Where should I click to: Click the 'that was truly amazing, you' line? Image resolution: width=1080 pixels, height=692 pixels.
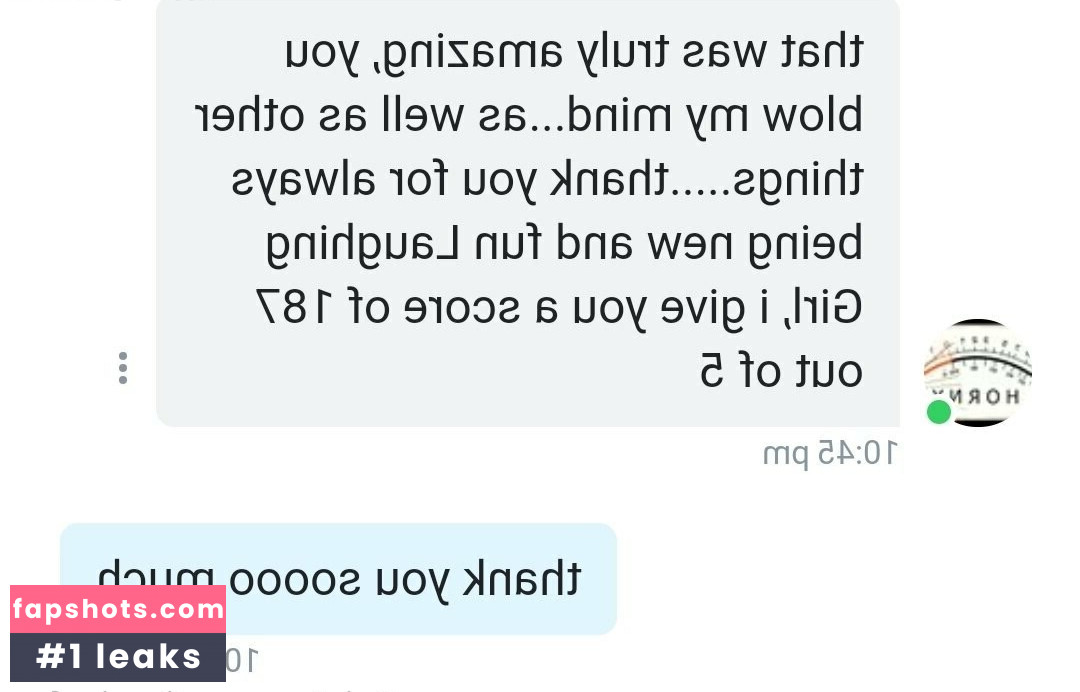pos(574,53)
